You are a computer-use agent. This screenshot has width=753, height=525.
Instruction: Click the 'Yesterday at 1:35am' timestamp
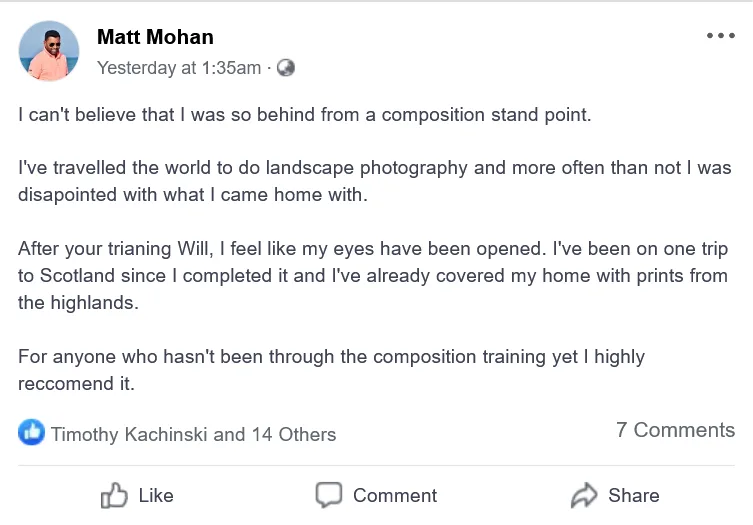[178, 68]
